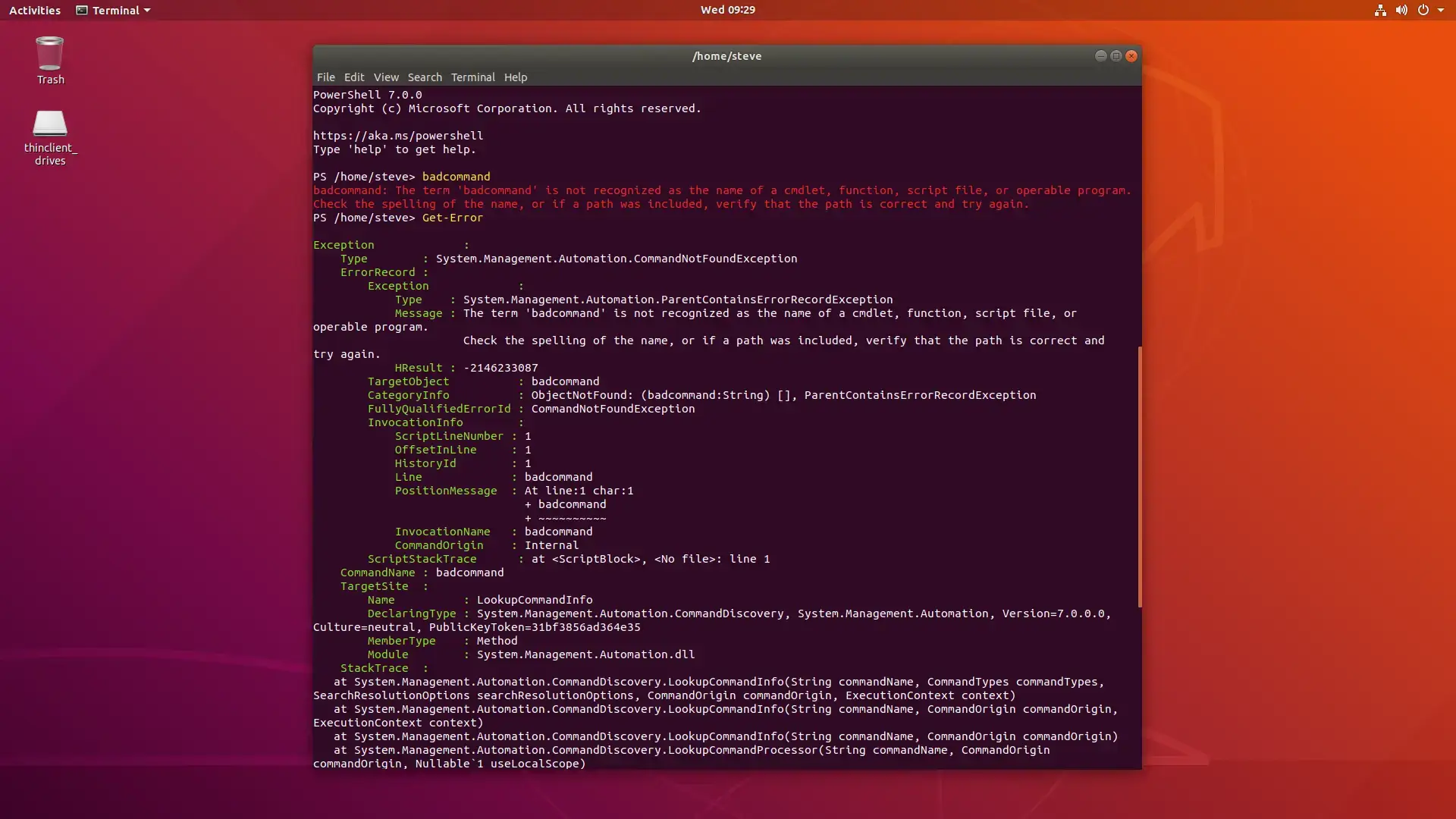Click the HResult value -2146233087
The width and height of the screenshot is (1456, 819).
500,368
